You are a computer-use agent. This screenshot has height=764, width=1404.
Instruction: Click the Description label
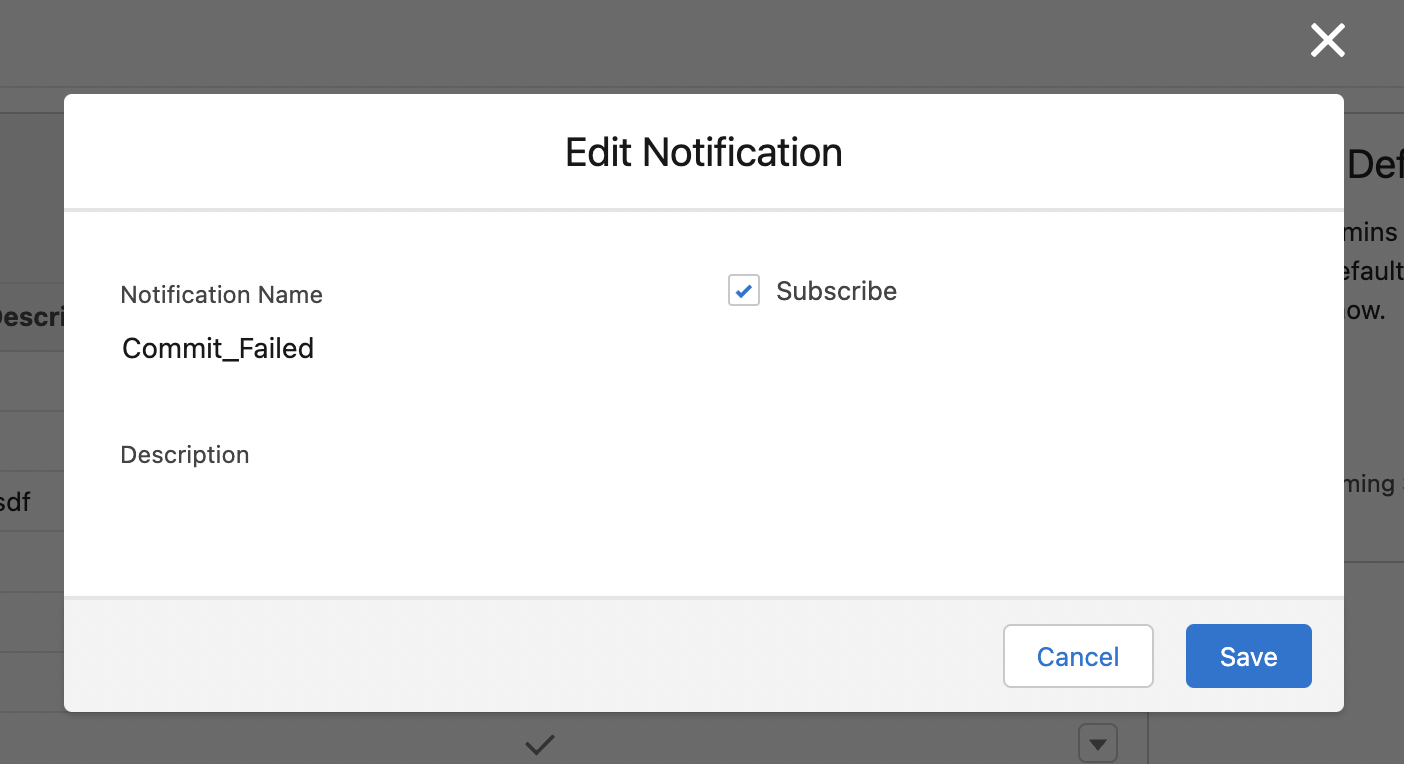click(185, 455)
